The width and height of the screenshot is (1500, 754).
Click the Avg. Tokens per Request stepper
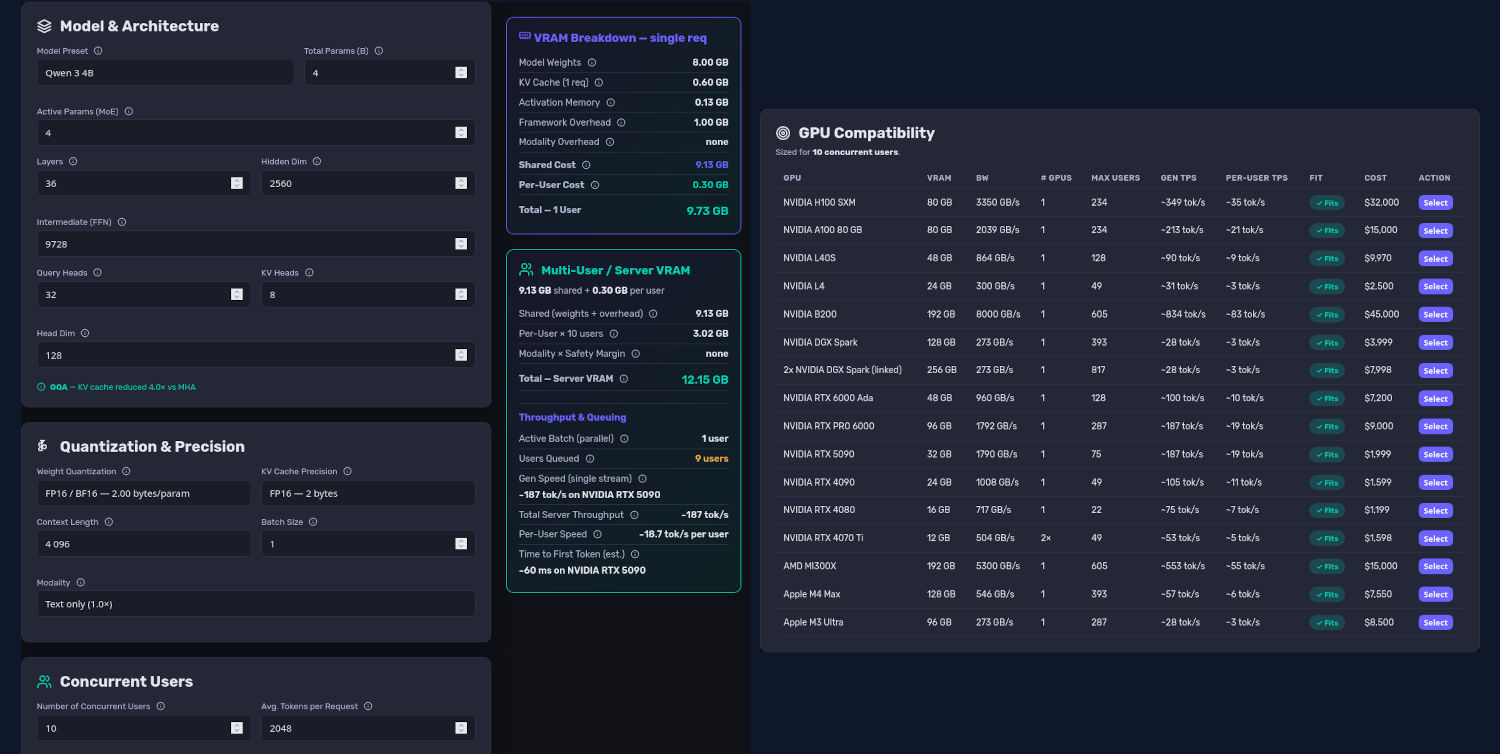coord(461,728)
